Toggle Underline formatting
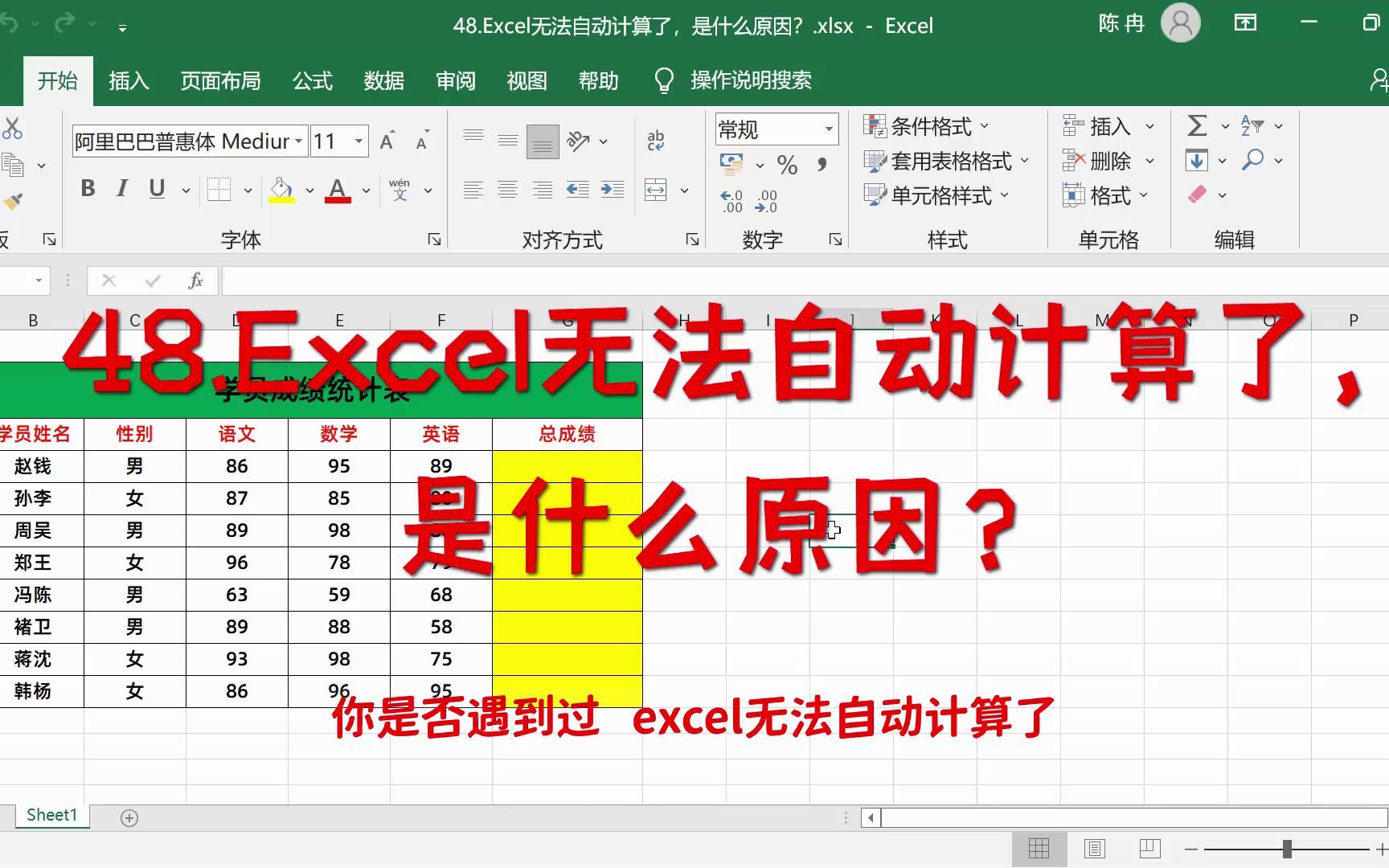Screen dimensions: 1389x868 pos(157,189)
